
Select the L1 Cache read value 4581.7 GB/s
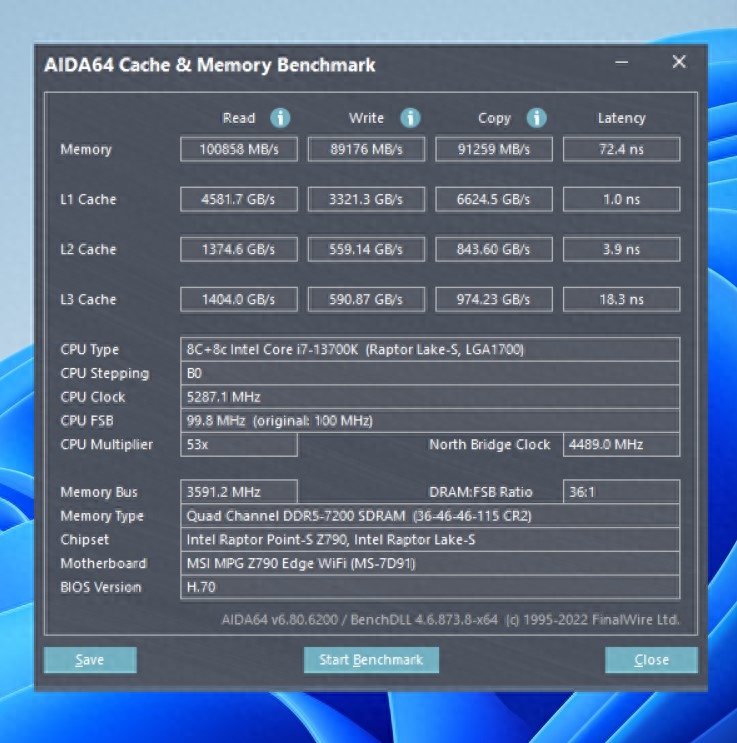pyautogui.click(x=239, y=199)
